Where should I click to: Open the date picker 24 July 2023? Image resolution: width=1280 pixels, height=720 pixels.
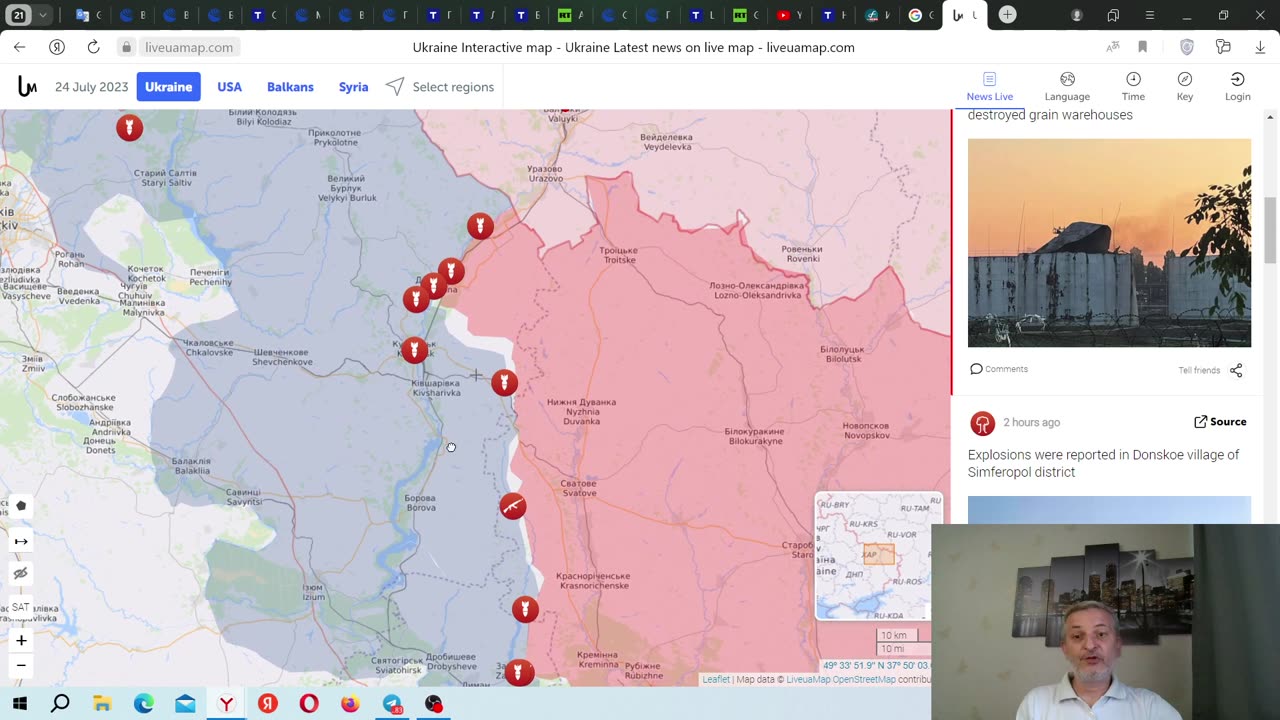point(92,87)
